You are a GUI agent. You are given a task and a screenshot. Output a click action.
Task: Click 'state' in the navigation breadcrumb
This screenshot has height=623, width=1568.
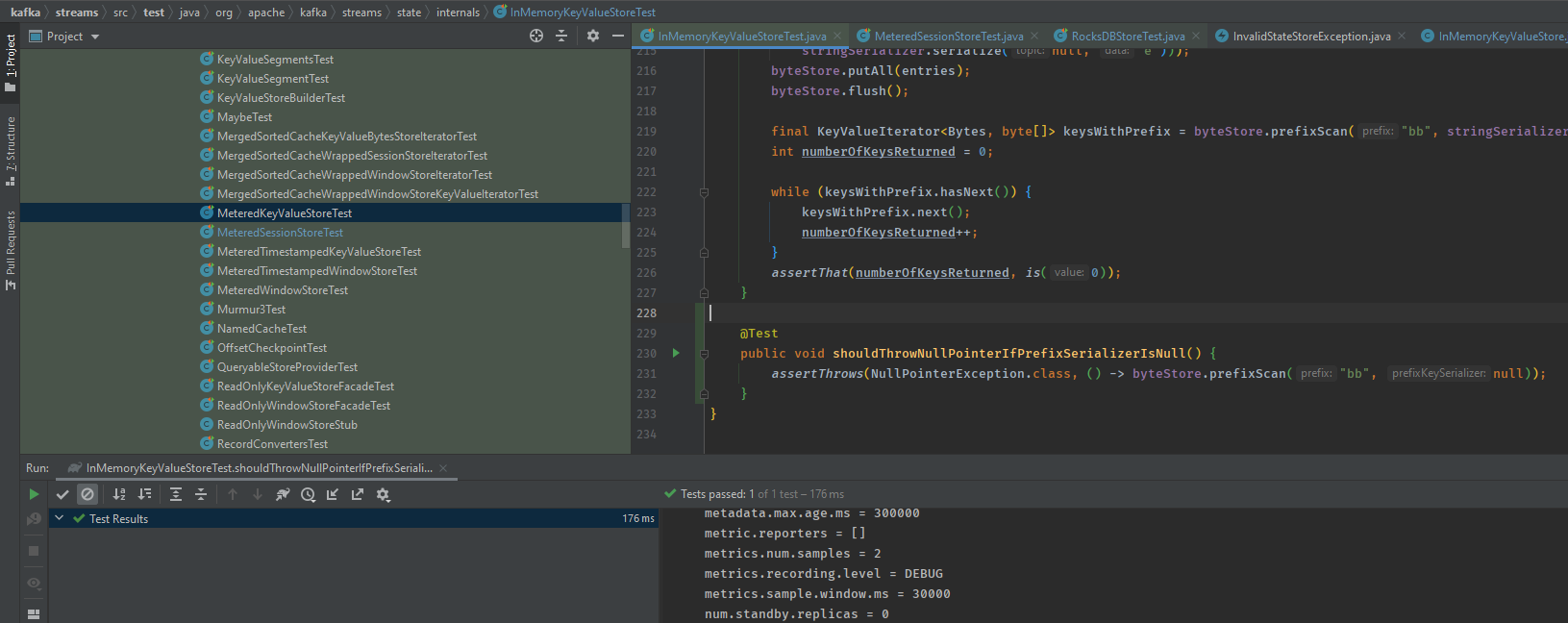(409, 12)
